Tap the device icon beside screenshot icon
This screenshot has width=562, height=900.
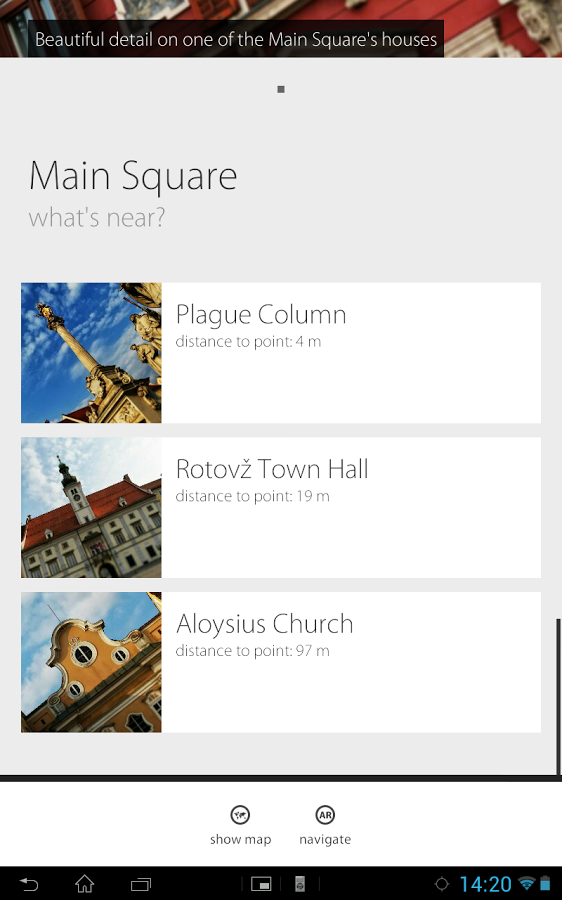click(x=300, y=884)
